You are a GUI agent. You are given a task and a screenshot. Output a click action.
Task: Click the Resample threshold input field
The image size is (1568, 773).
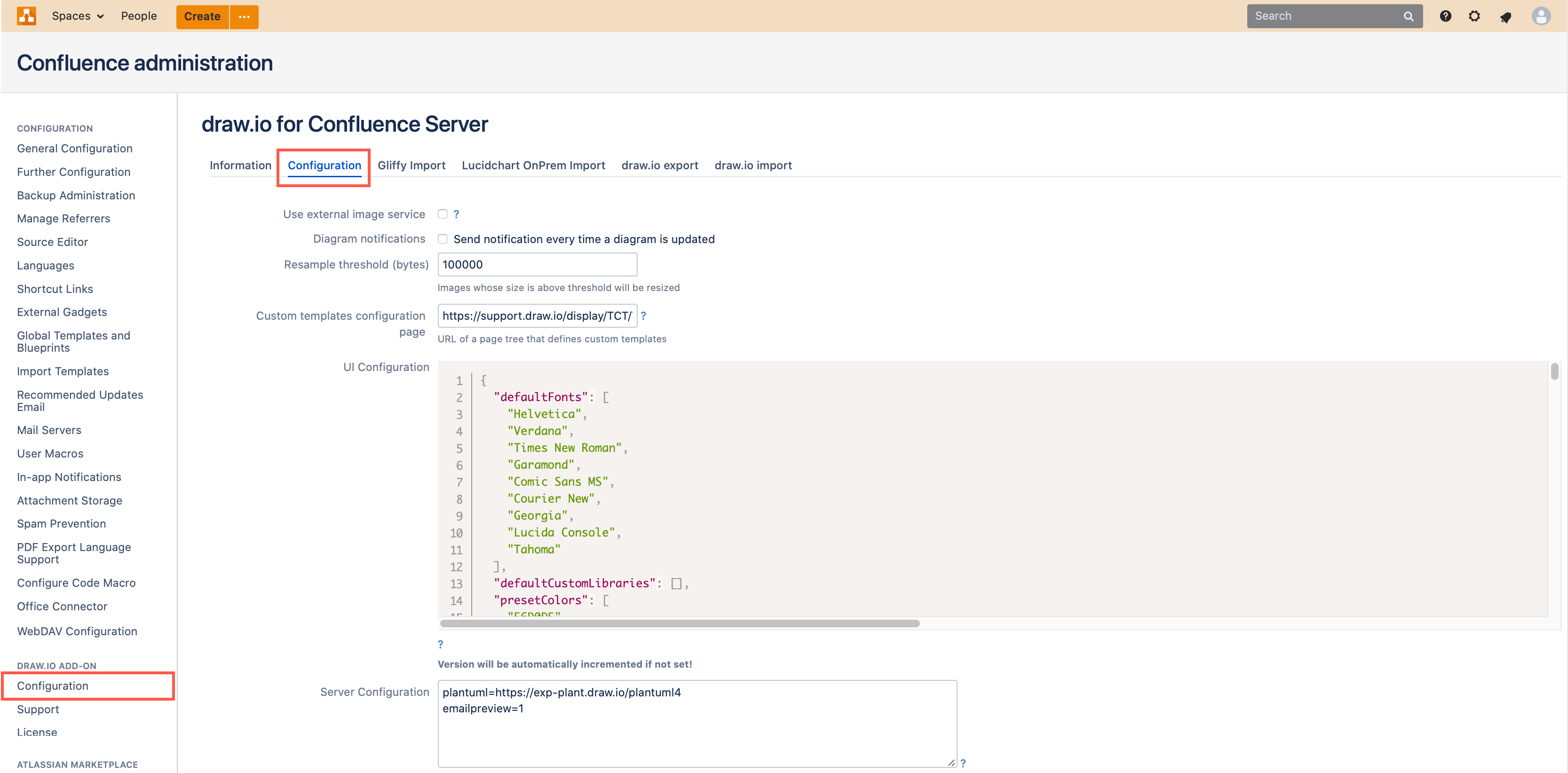click(x=537, y=264)
